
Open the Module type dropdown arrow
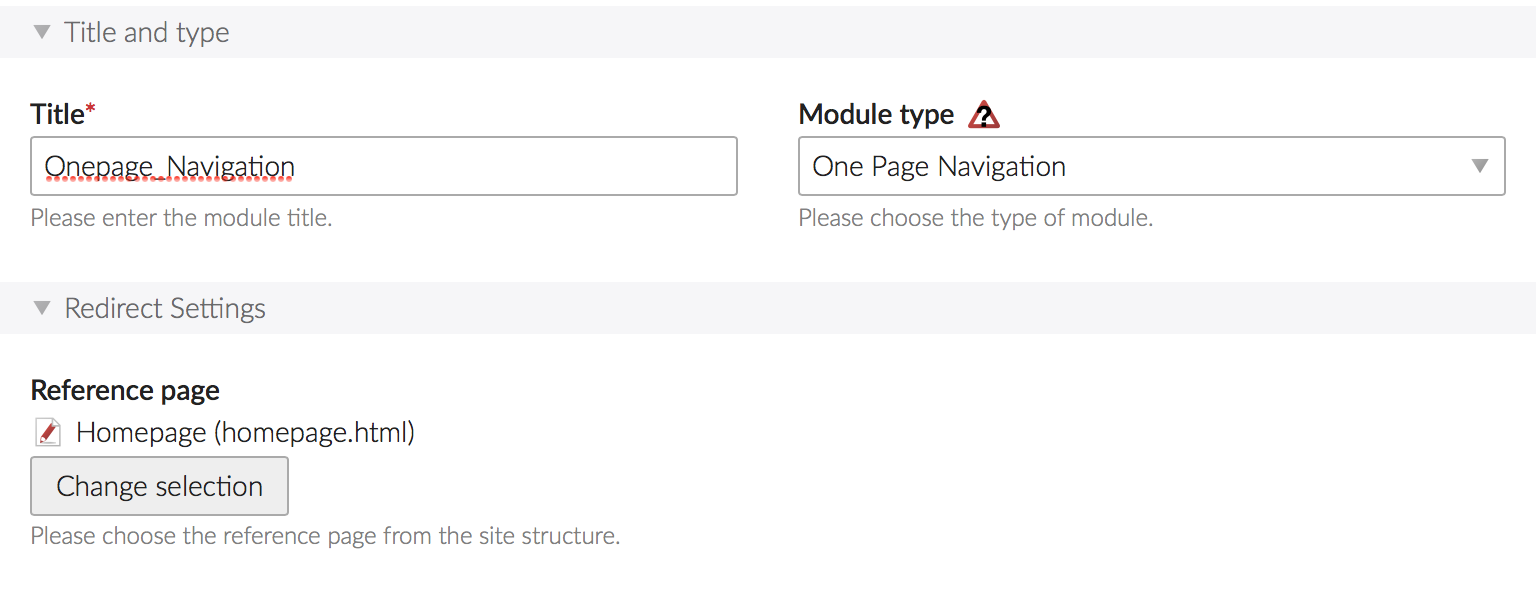(x=1480, y=166)
